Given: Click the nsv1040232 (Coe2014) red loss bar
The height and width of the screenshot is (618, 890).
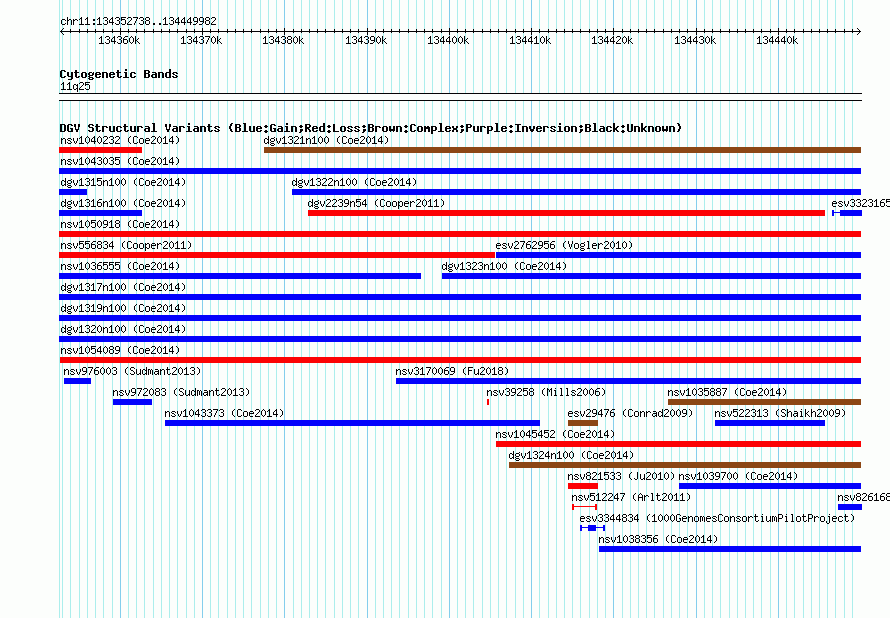Looking at the screenshot, I should click(100, 150).
